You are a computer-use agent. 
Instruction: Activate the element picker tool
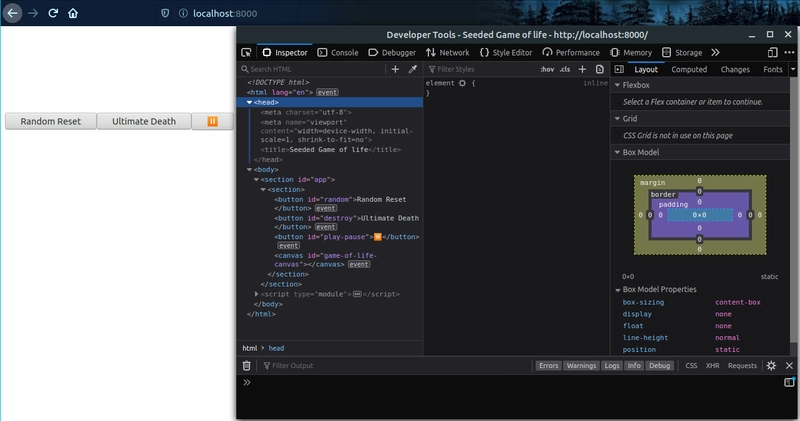pos(246,52)
